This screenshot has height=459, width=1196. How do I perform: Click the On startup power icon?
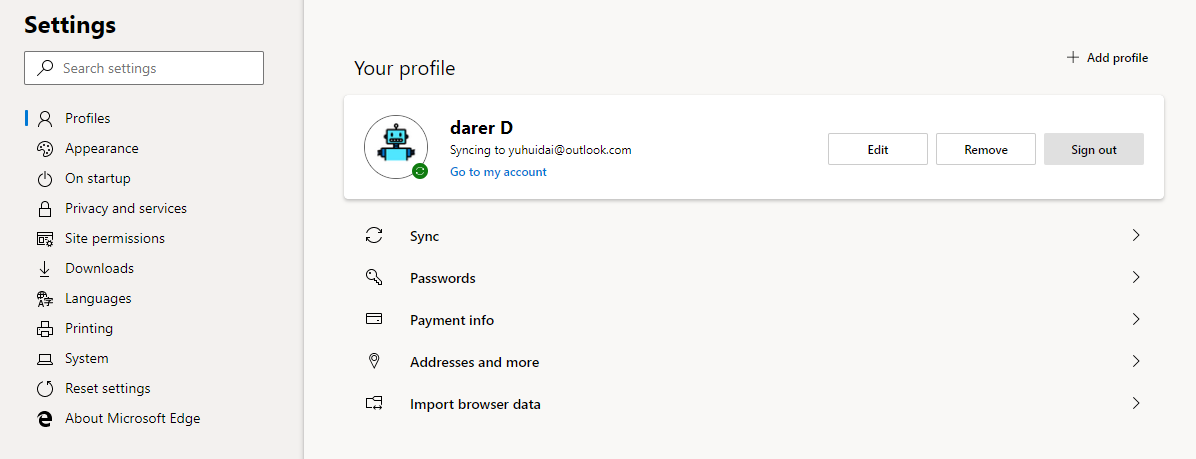click(44, 179)
